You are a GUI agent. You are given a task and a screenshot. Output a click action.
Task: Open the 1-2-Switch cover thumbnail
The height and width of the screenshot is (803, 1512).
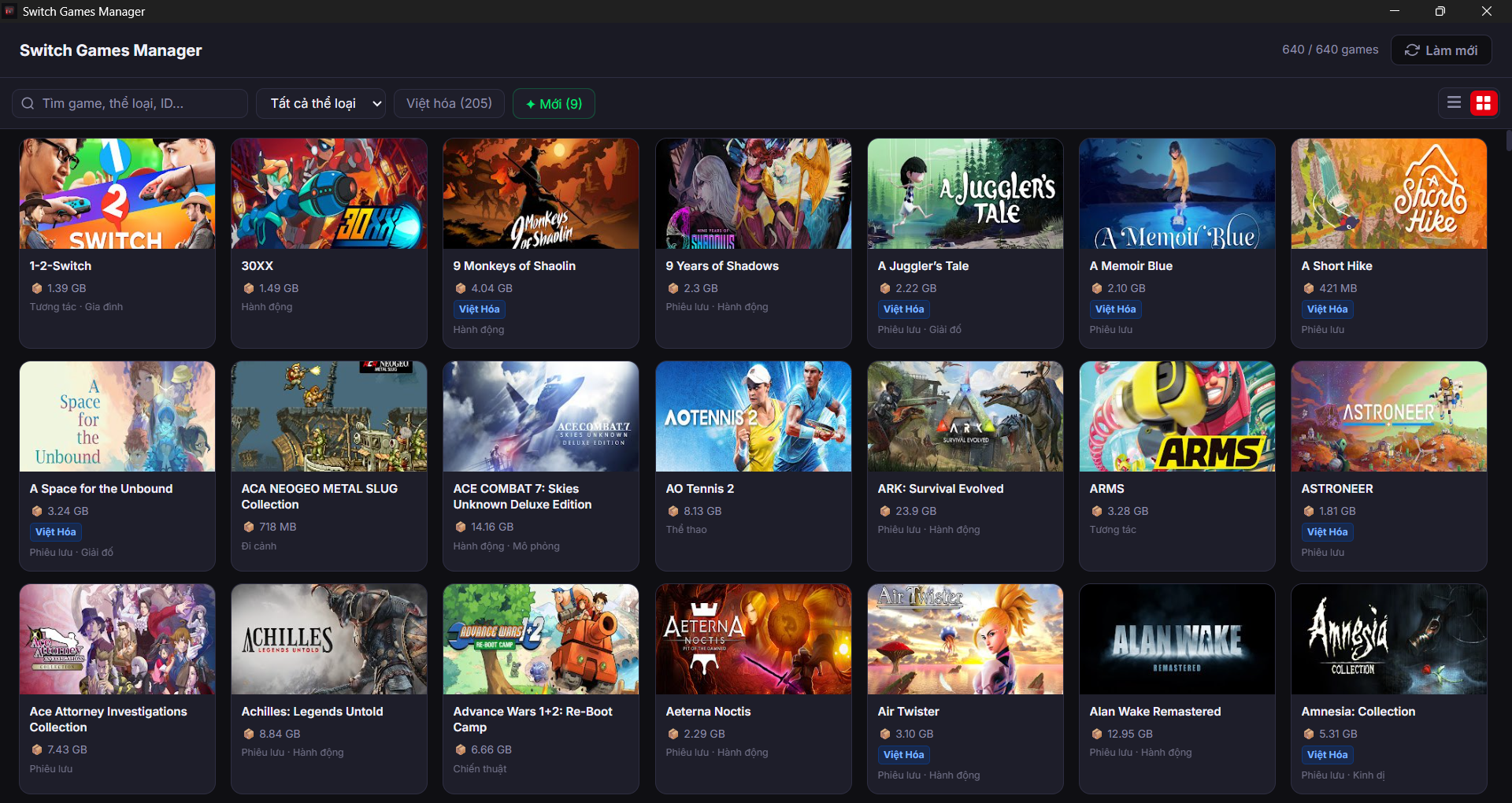pyautogui.click(x=117, y=194)
